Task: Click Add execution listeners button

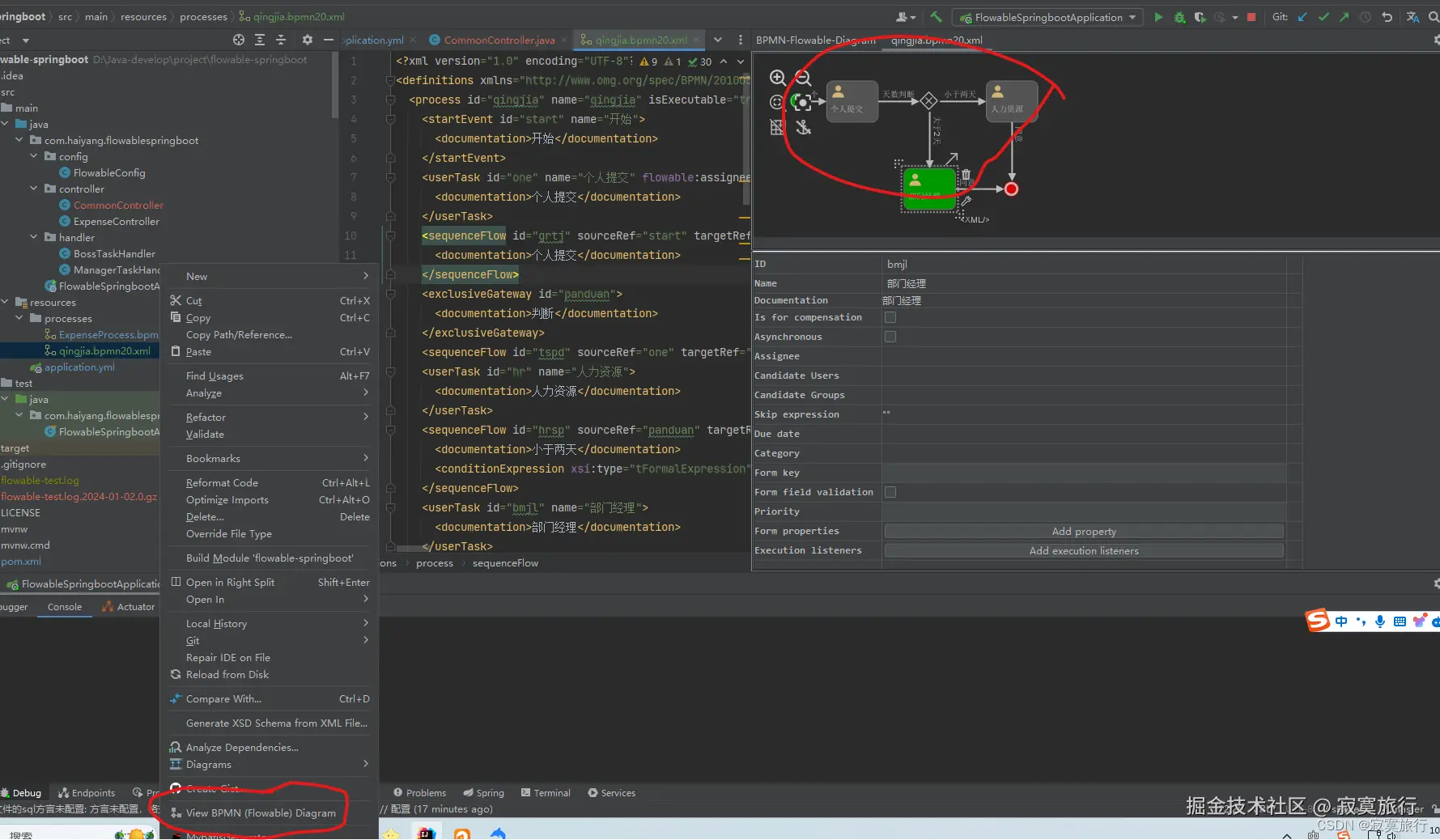Action: point(1084,551)
